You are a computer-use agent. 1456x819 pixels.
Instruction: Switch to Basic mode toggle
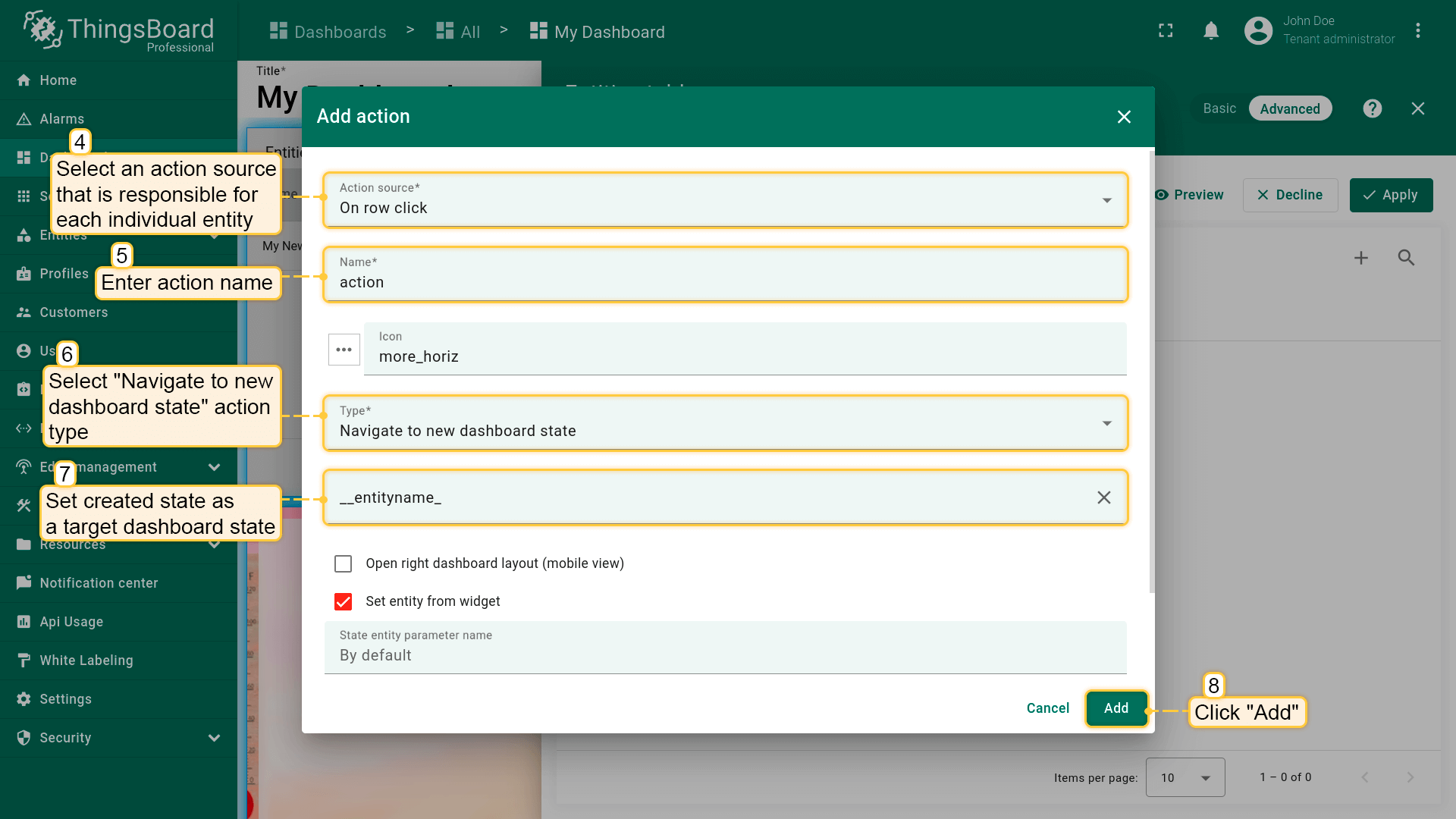[x=1219, y=108]
